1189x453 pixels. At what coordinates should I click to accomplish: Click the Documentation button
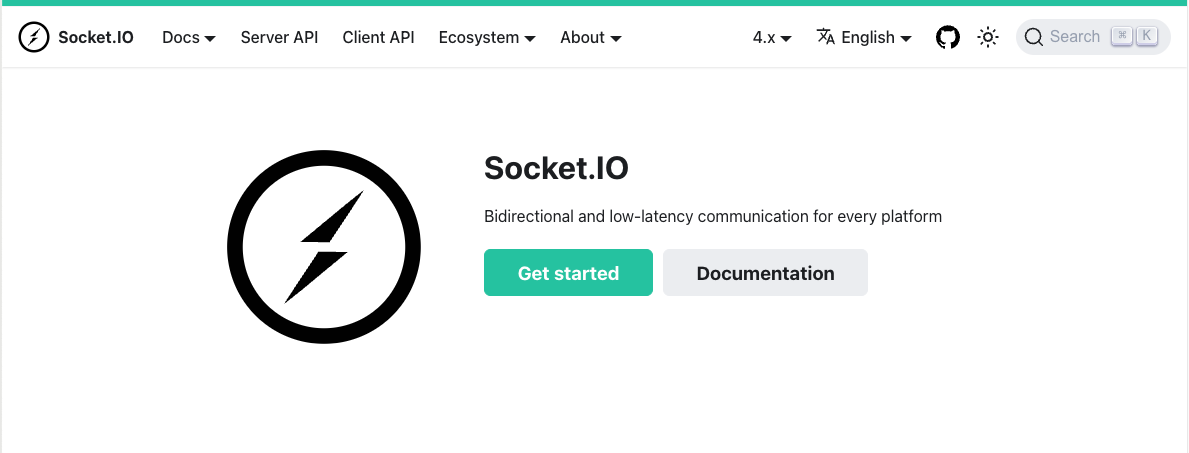click(765, 272)
